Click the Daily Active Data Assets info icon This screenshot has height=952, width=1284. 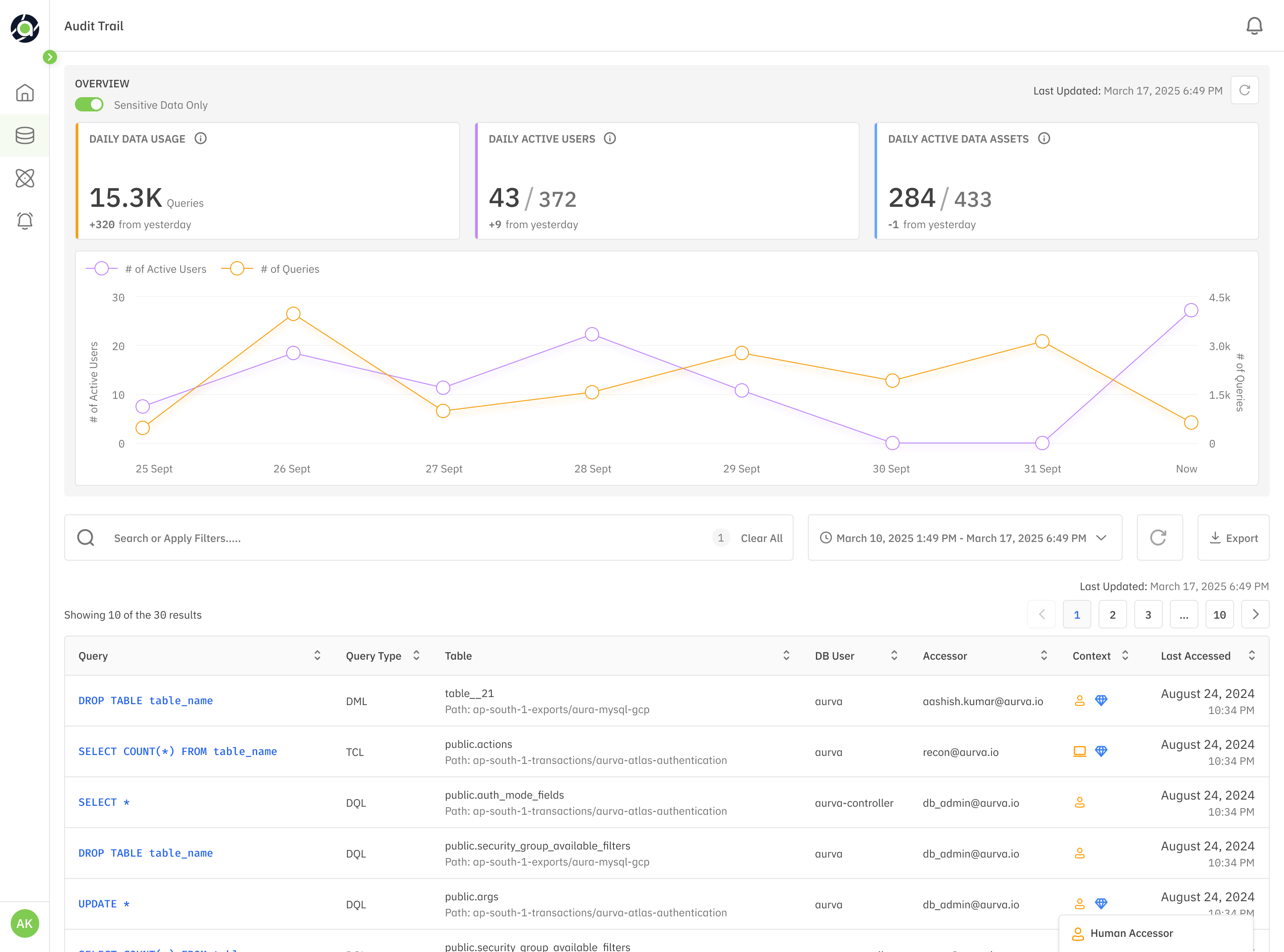coord(1044,138)
